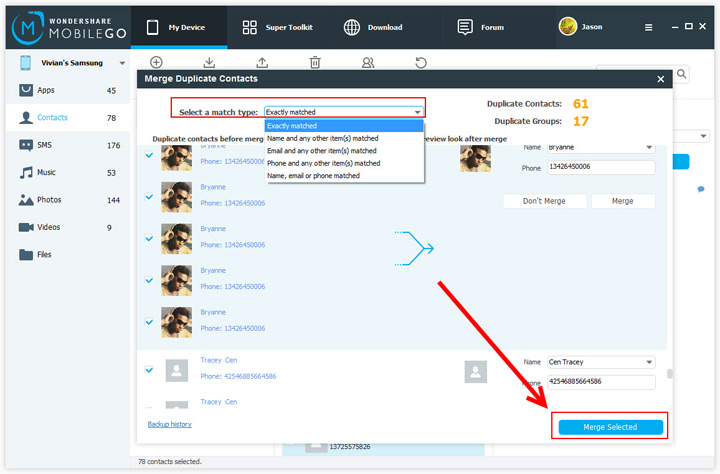
Task: Uncheck the fourth Bryanne contact checkbox
Action: (x=149, y=280)
